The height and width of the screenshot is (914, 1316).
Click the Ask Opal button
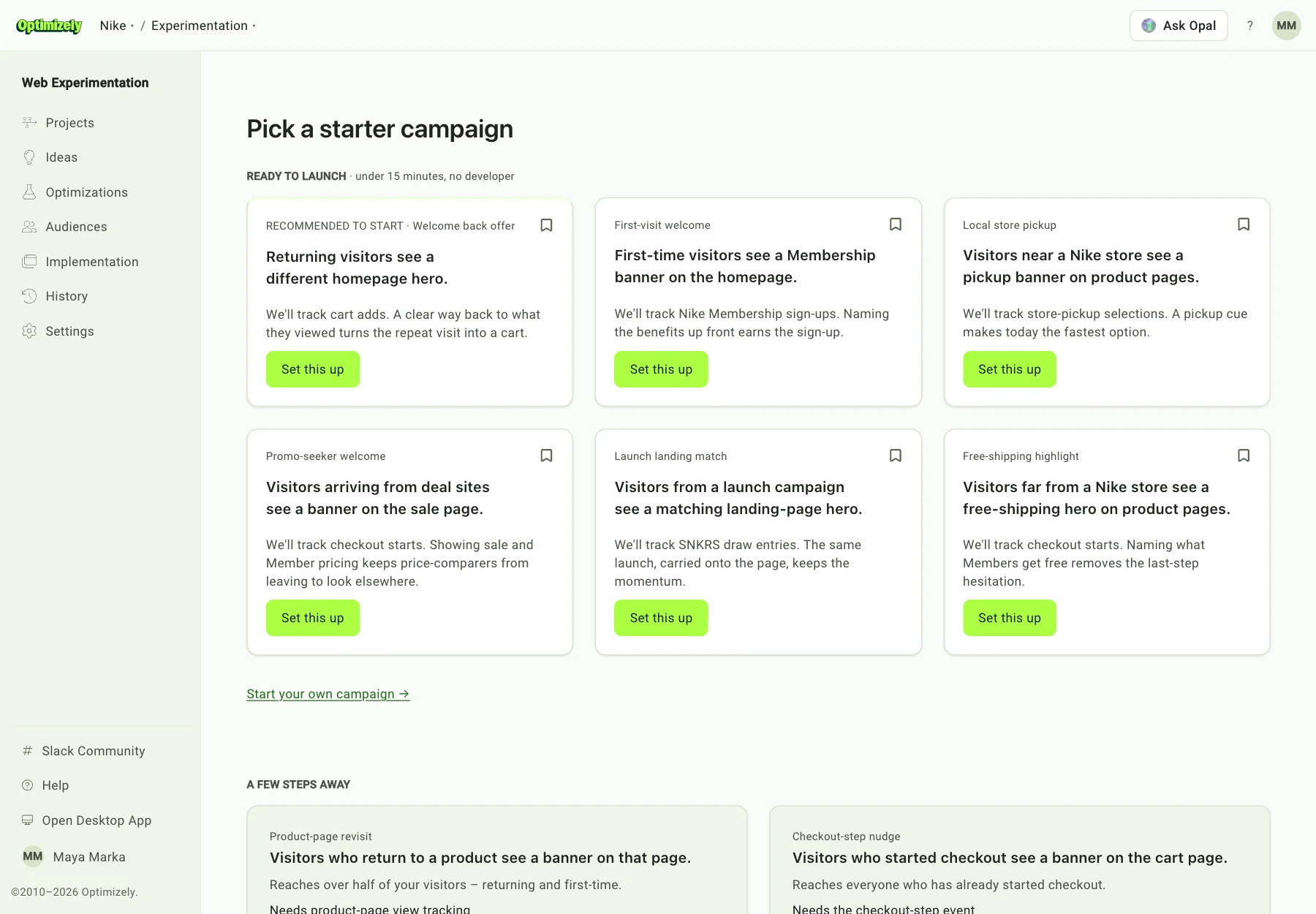tap(1179, 26)
